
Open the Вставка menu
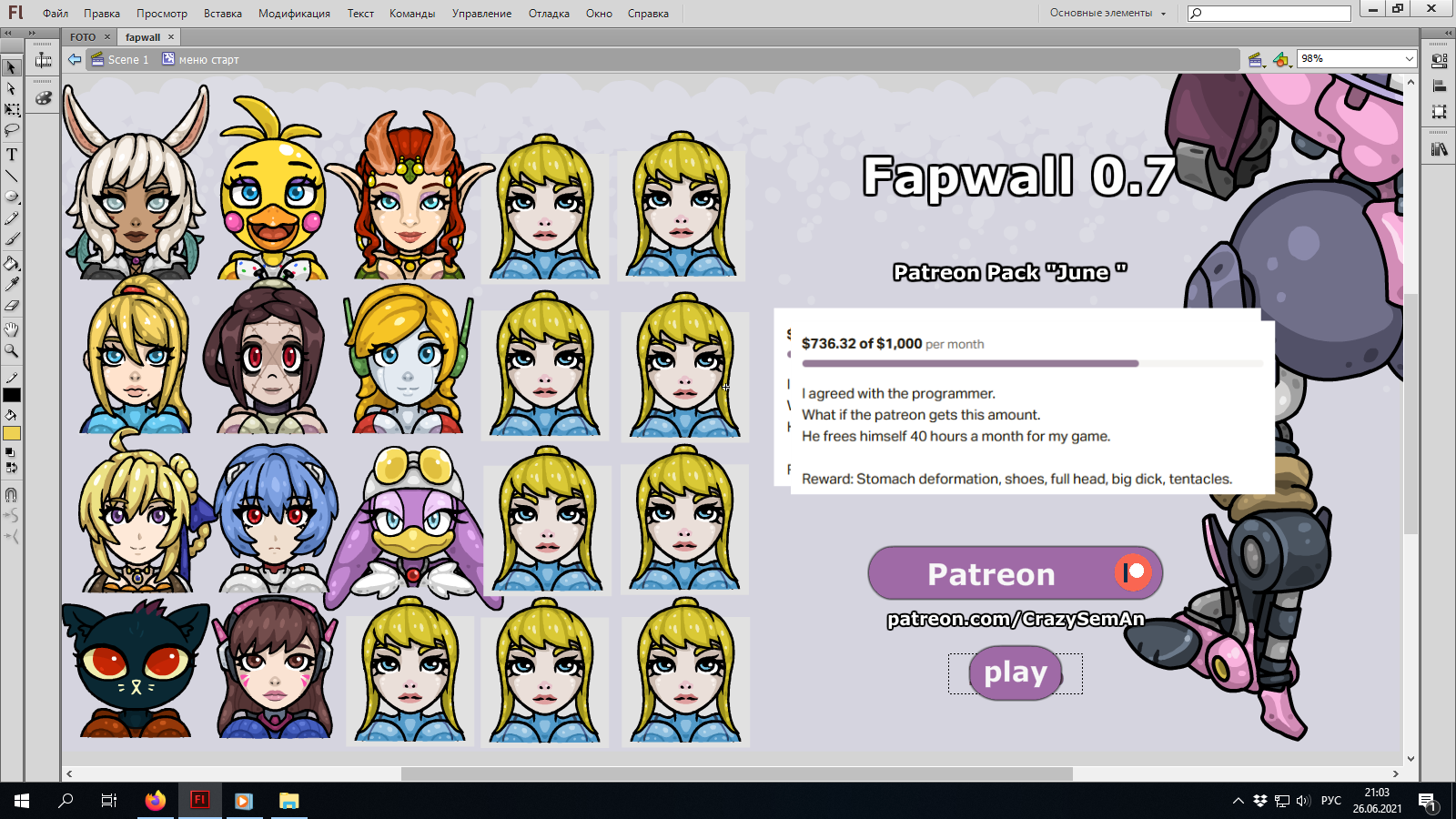[223, 14]
